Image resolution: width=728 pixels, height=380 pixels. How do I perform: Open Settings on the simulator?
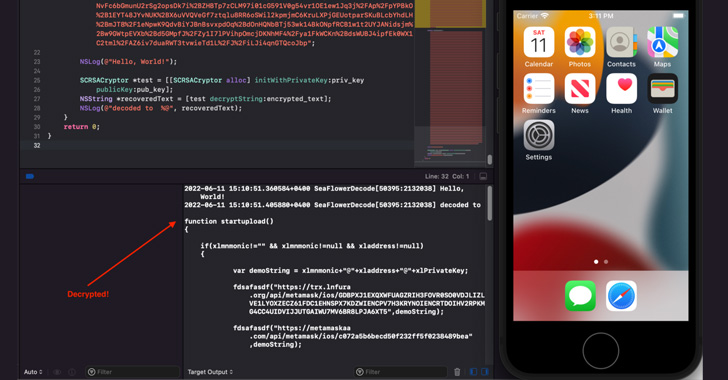tap(539, 135)
